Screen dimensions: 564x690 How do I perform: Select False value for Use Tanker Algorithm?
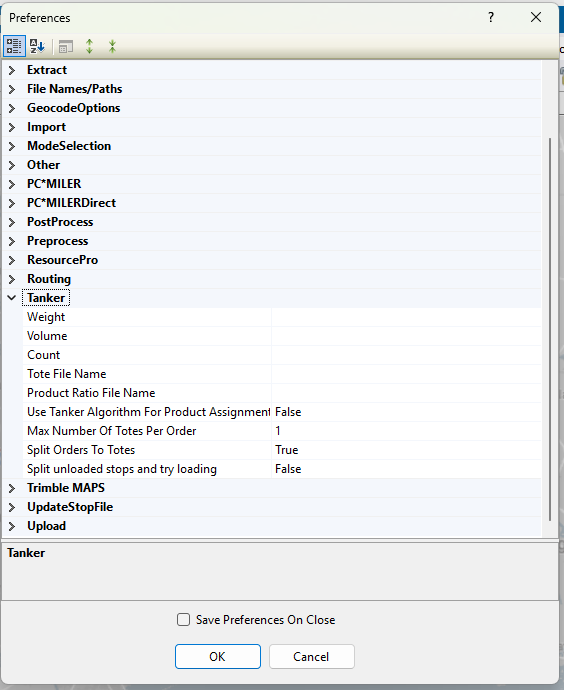coord(288,412)
